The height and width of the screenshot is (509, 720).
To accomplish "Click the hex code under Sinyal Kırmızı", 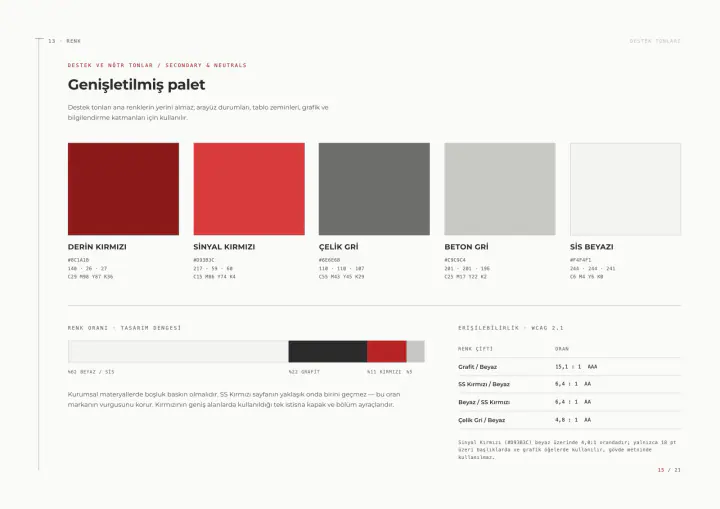I will (x=204, y=260).
